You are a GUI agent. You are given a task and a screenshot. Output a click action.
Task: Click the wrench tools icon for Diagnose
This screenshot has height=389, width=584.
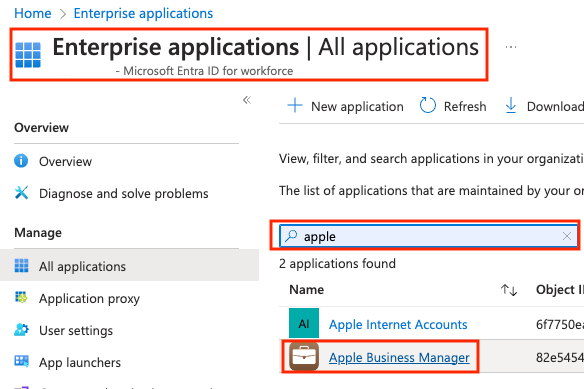pyautogui.click(x=21, y=193)
